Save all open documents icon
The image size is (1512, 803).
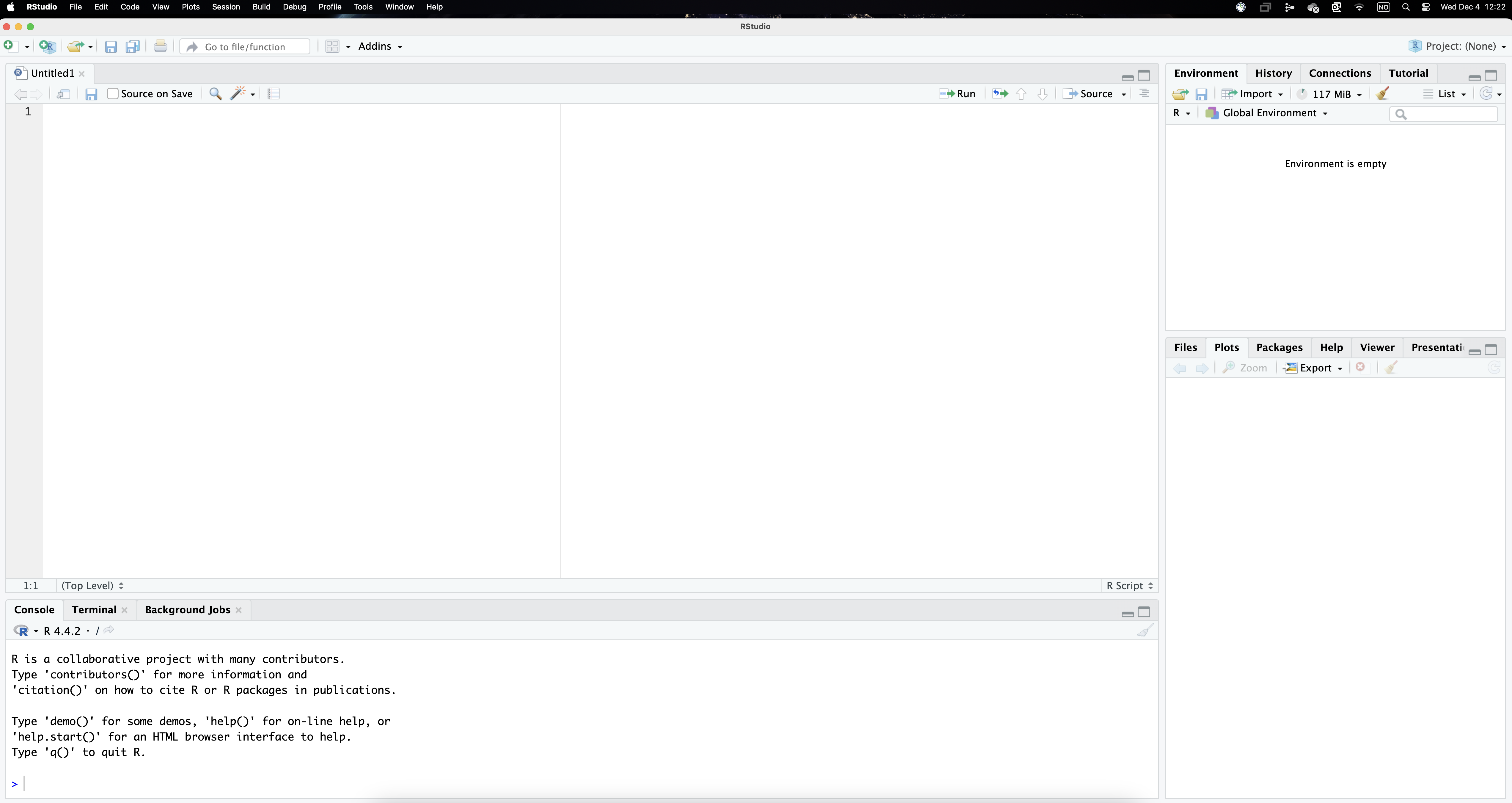click(x=133, y=46)
